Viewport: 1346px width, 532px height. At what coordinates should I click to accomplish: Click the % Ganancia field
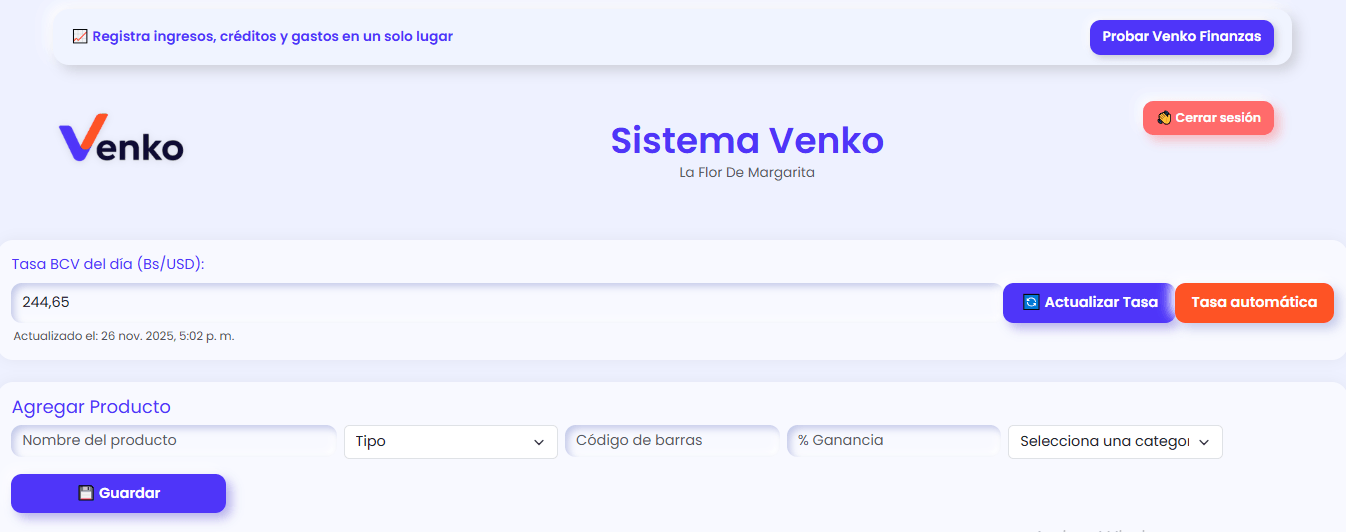(894, 441)
